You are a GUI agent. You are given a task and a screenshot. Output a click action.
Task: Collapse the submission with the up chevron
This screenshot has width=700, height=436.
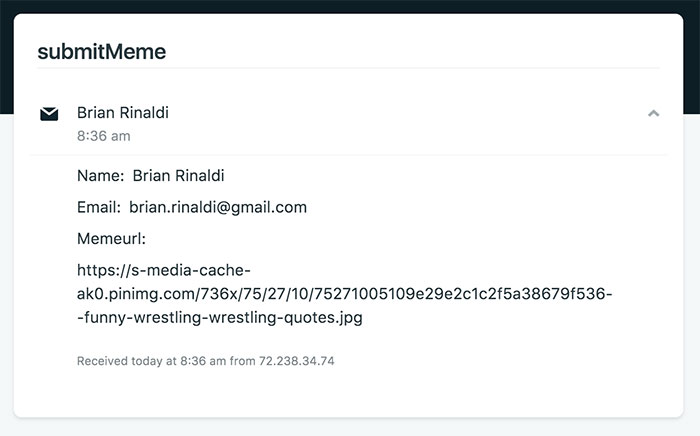coord(654,114)
